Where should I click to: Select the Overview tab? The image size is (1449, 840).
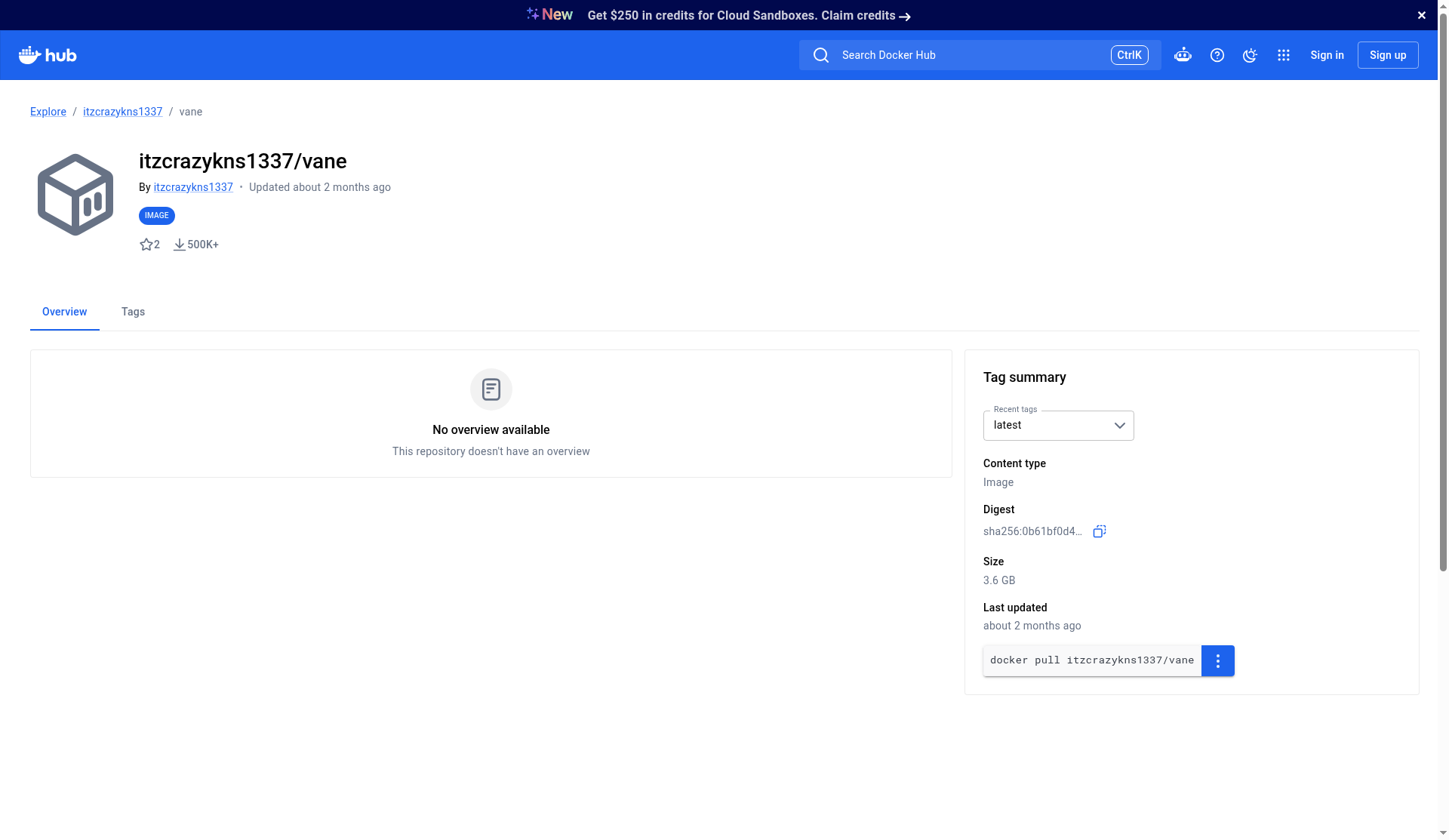65,312
